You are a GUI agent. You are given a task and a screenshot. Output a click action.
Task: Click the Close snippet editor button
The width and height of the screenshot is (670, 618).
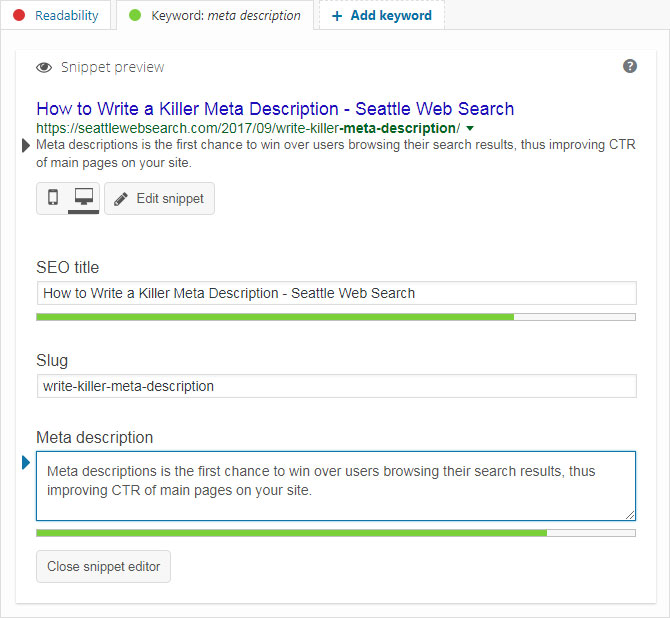(103, 566)
